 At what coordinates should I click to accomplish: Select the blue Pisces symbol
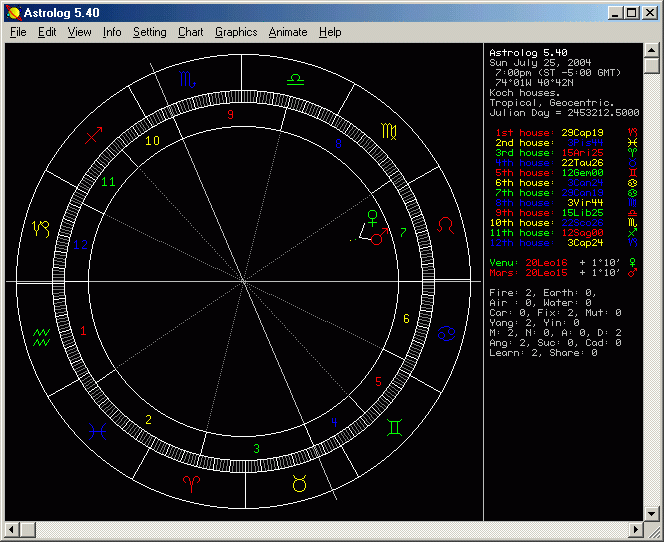click(97, 430)
